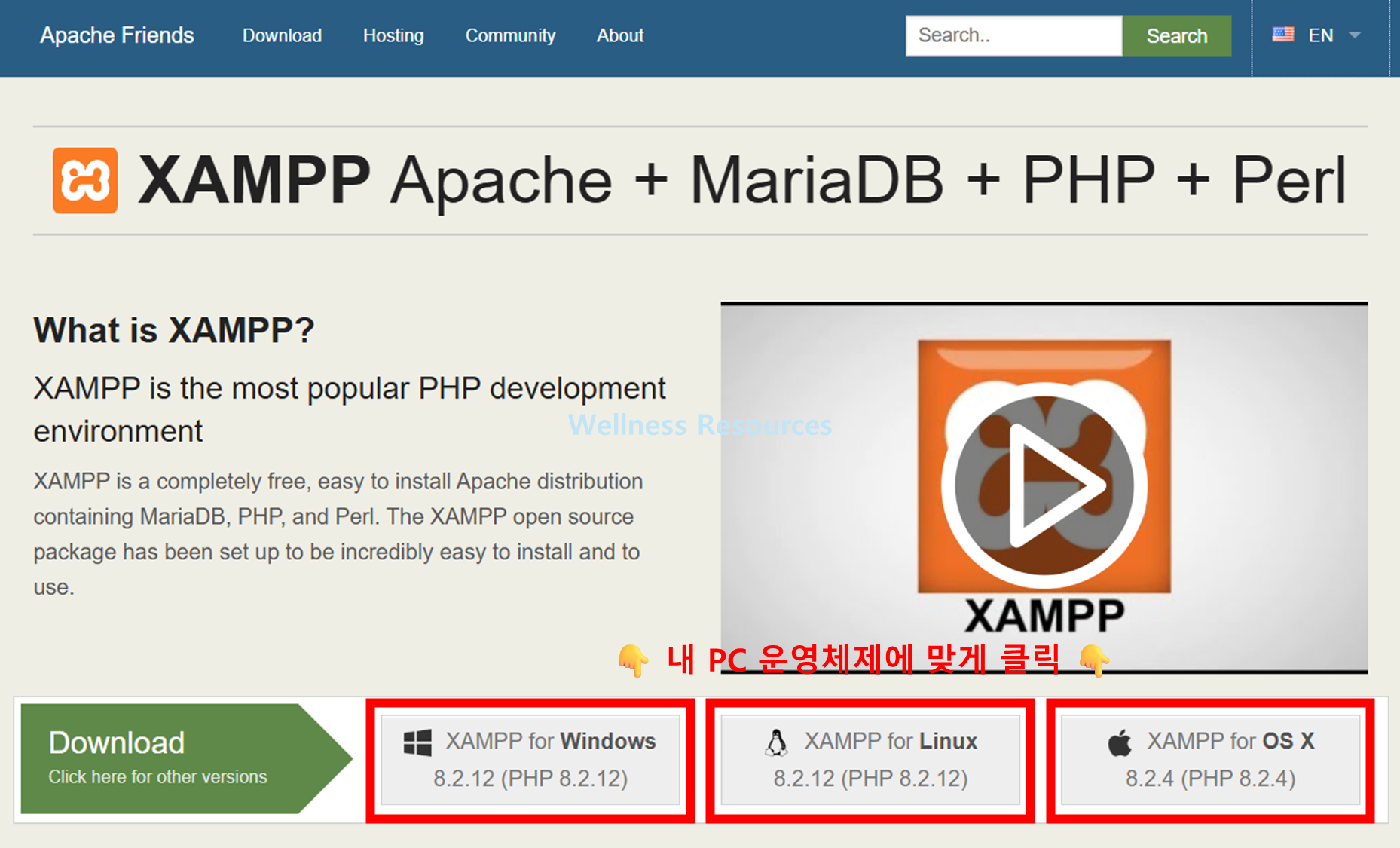Click the 'What is XAMPP?' heading
This screenshot has height=848, width=1400.
[174, 330]
